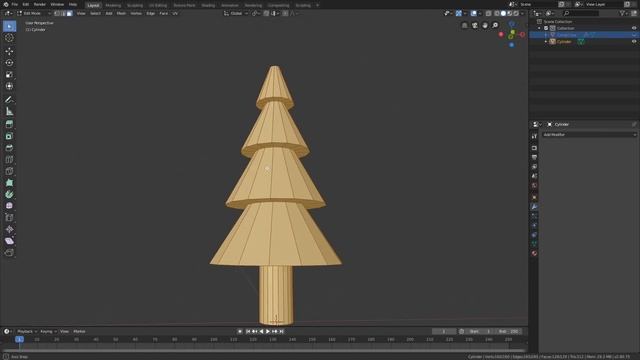Open the Window menu

tap(57, 4)
